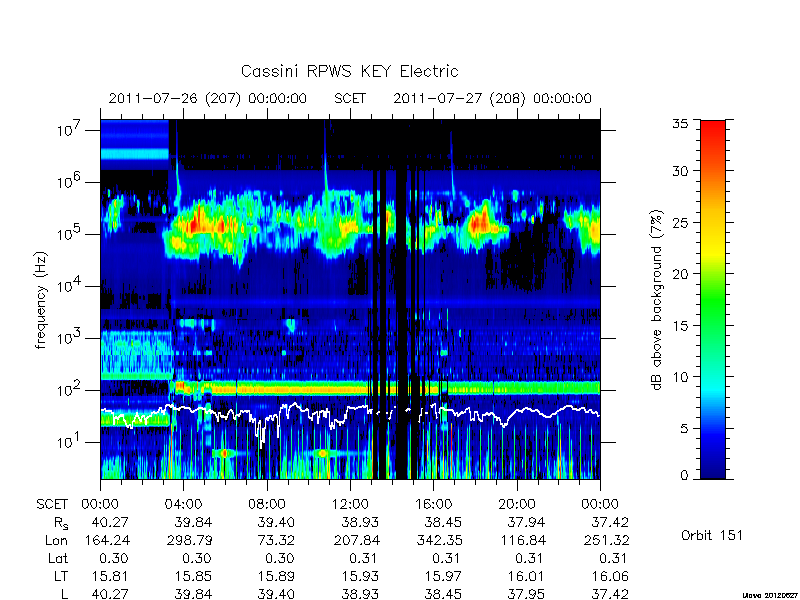The height and width of the screenshot is (600, 800).
Task: Click the 10^7 frequency tick label
Action: 67,130
